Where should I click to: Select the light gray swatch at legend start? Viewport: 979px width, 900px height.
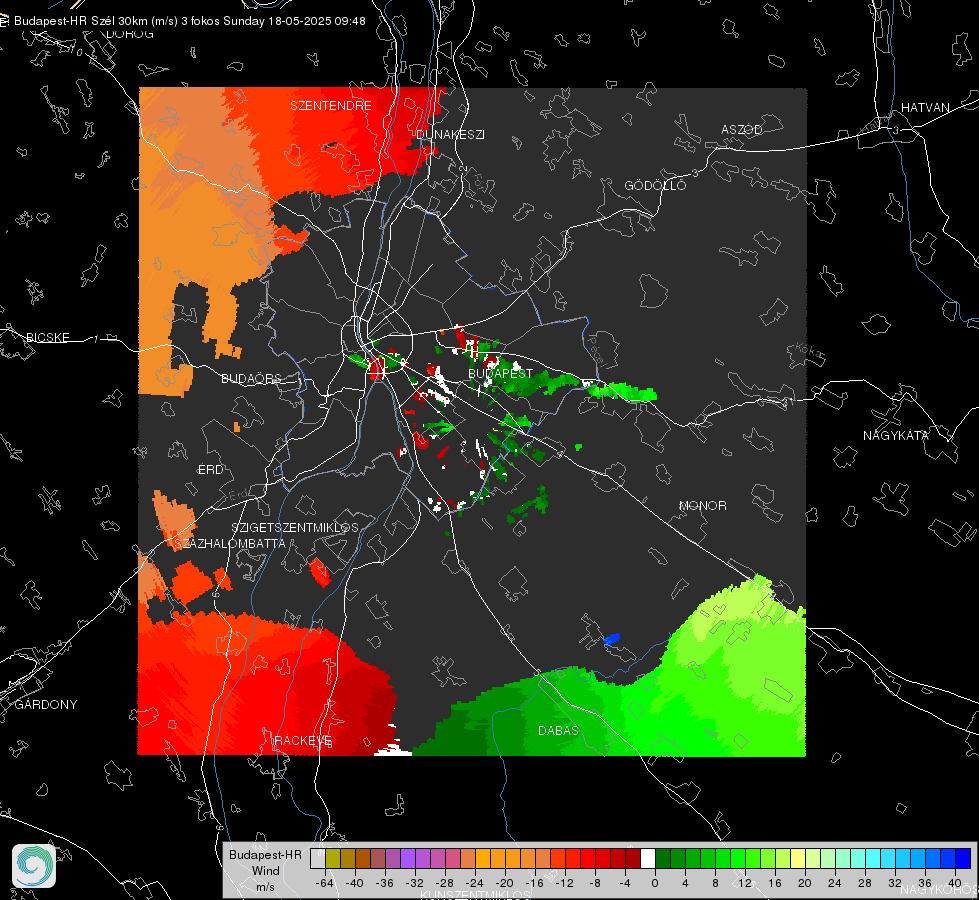318,858
